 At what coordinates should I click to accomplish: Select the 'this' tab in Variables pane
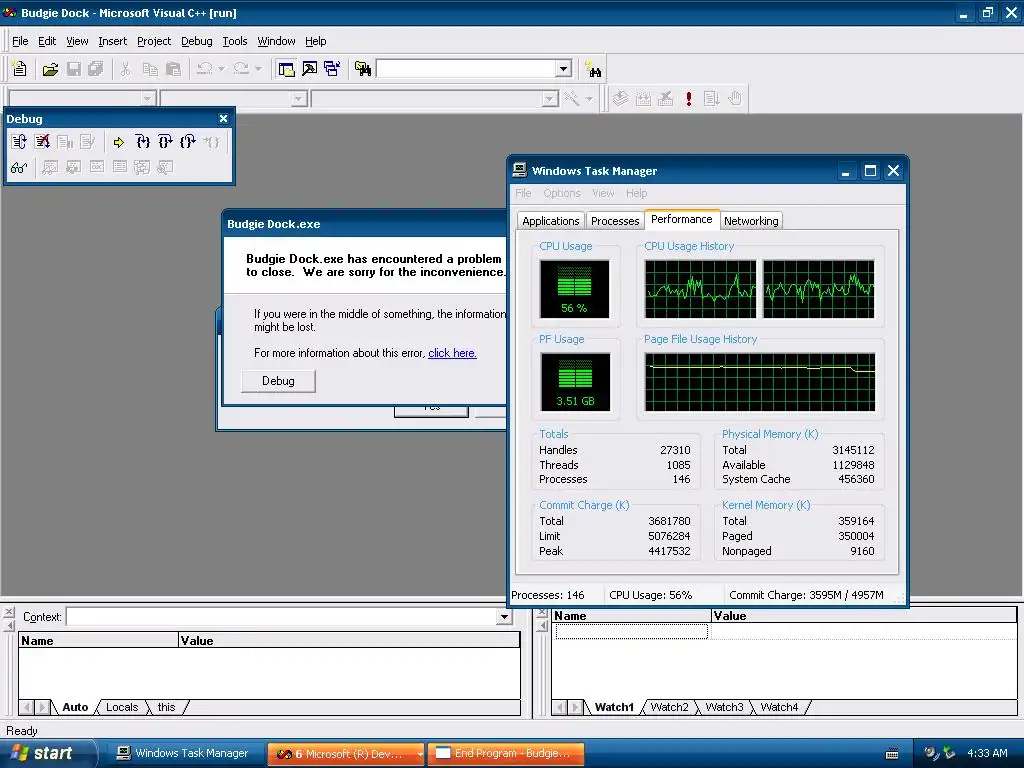pyautogui.click(x=167, y=707)
